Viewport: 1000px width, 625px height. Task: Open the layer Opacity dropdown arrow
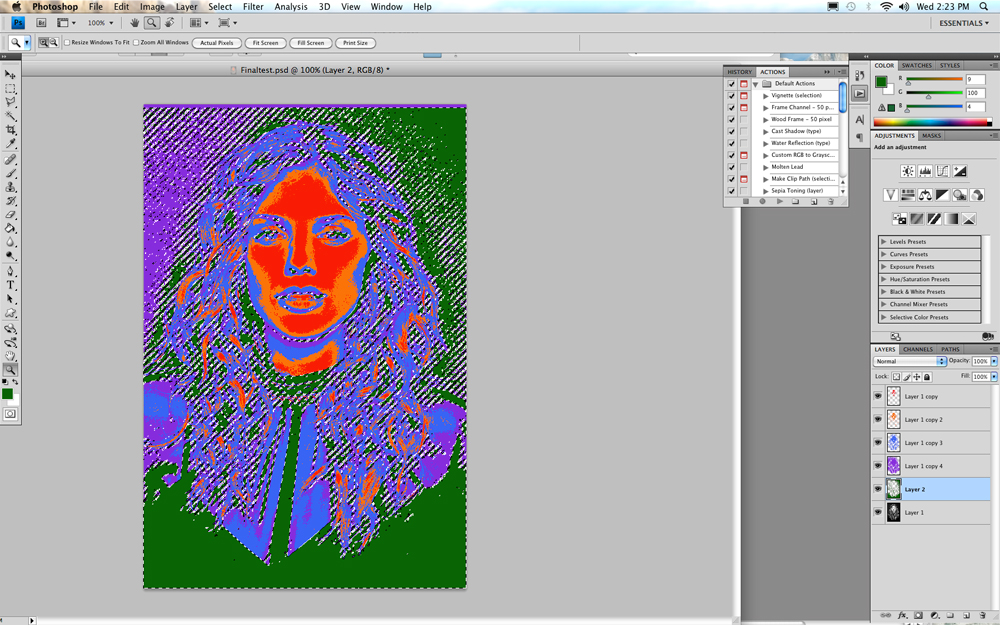[x=994, y=361]
